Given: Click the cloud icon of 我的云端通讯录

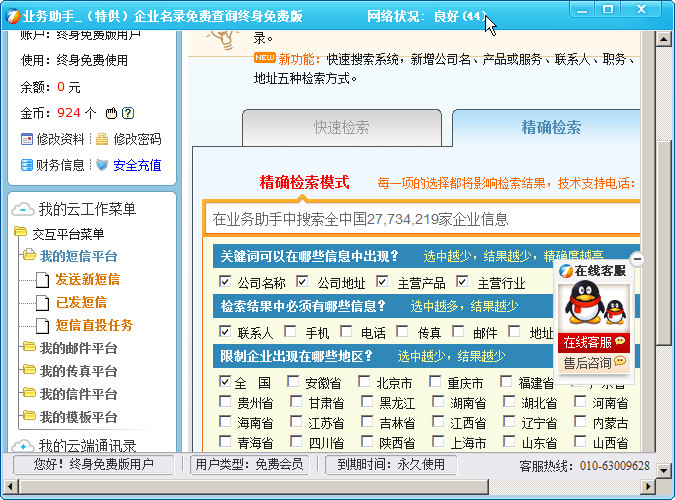Looking at the screenshot, I should (23, 446).
